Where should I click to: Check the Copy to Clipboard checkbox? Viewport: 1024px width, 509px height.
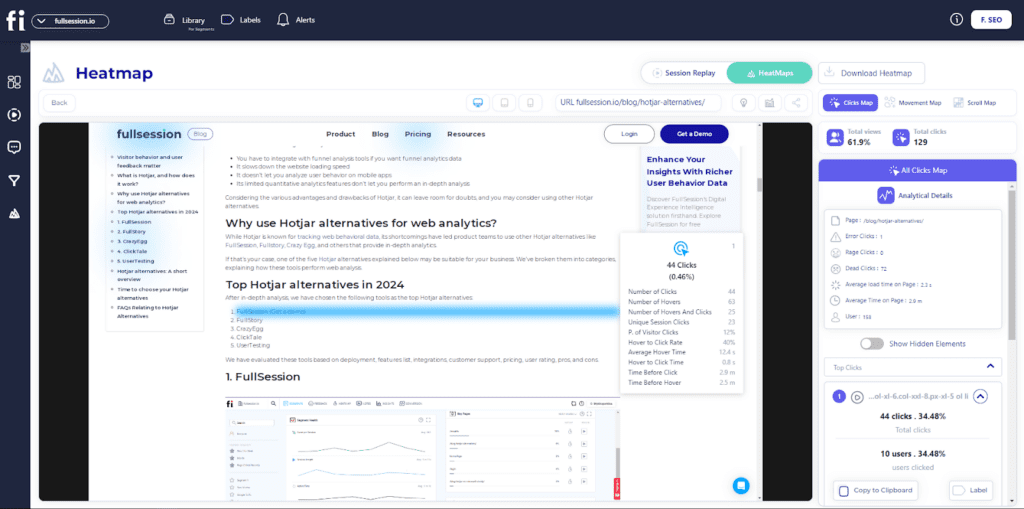coord(844,491)
